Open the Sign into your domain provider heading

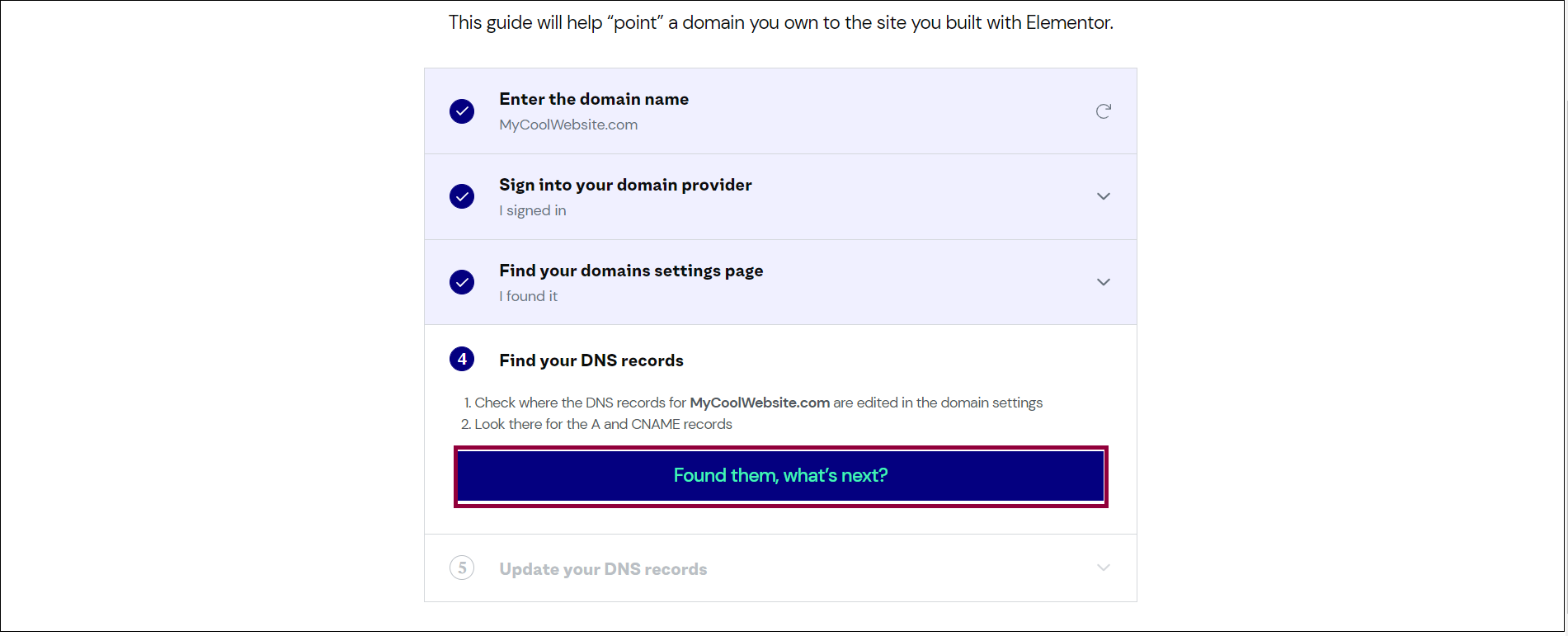[x=625, y=185]
